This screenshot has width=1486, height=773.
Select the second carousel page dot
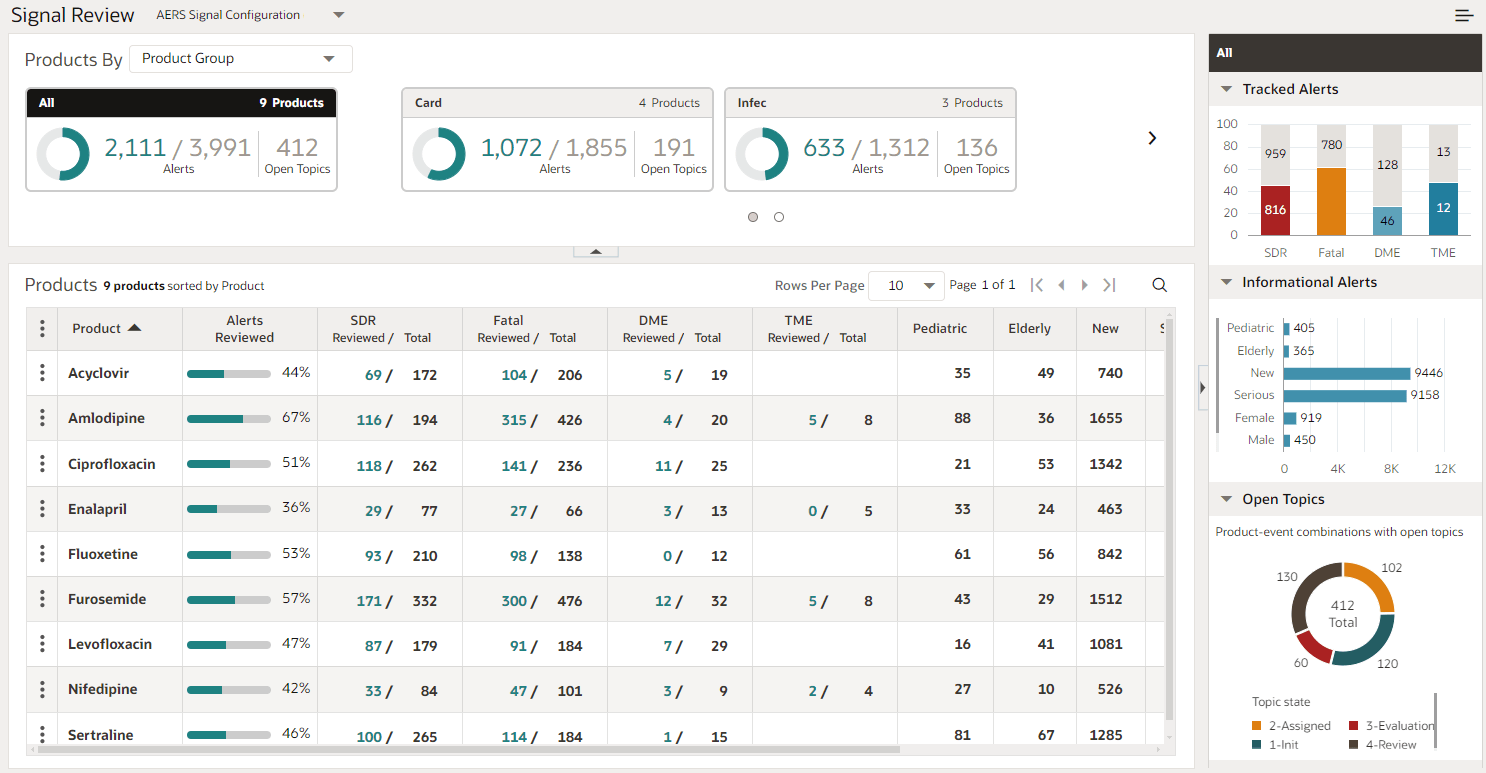pos(779,217)
